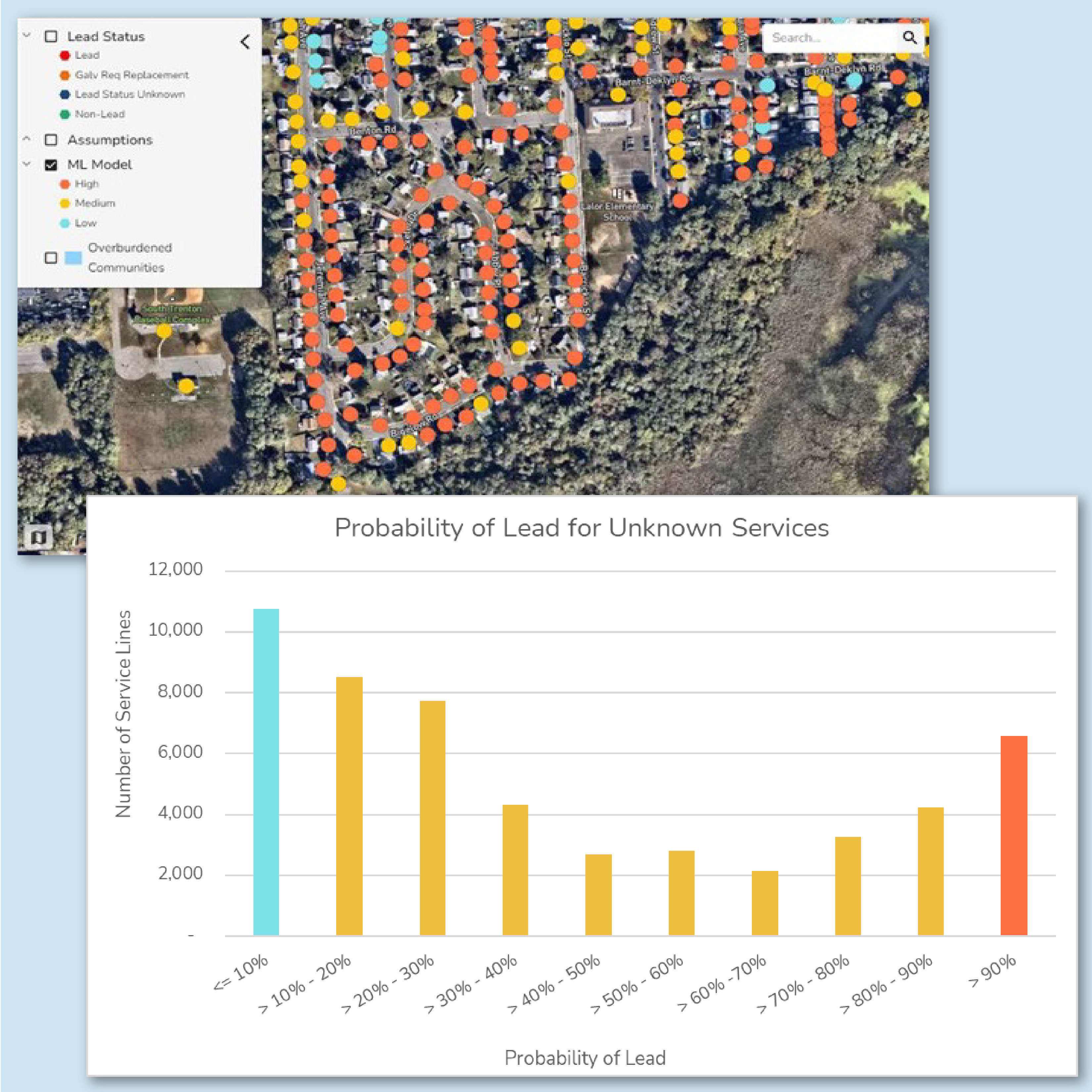This screenshot has height=1092, width=1092.
Task: Click the orange '> 90%' chart bar
Action: [1014, 836]
